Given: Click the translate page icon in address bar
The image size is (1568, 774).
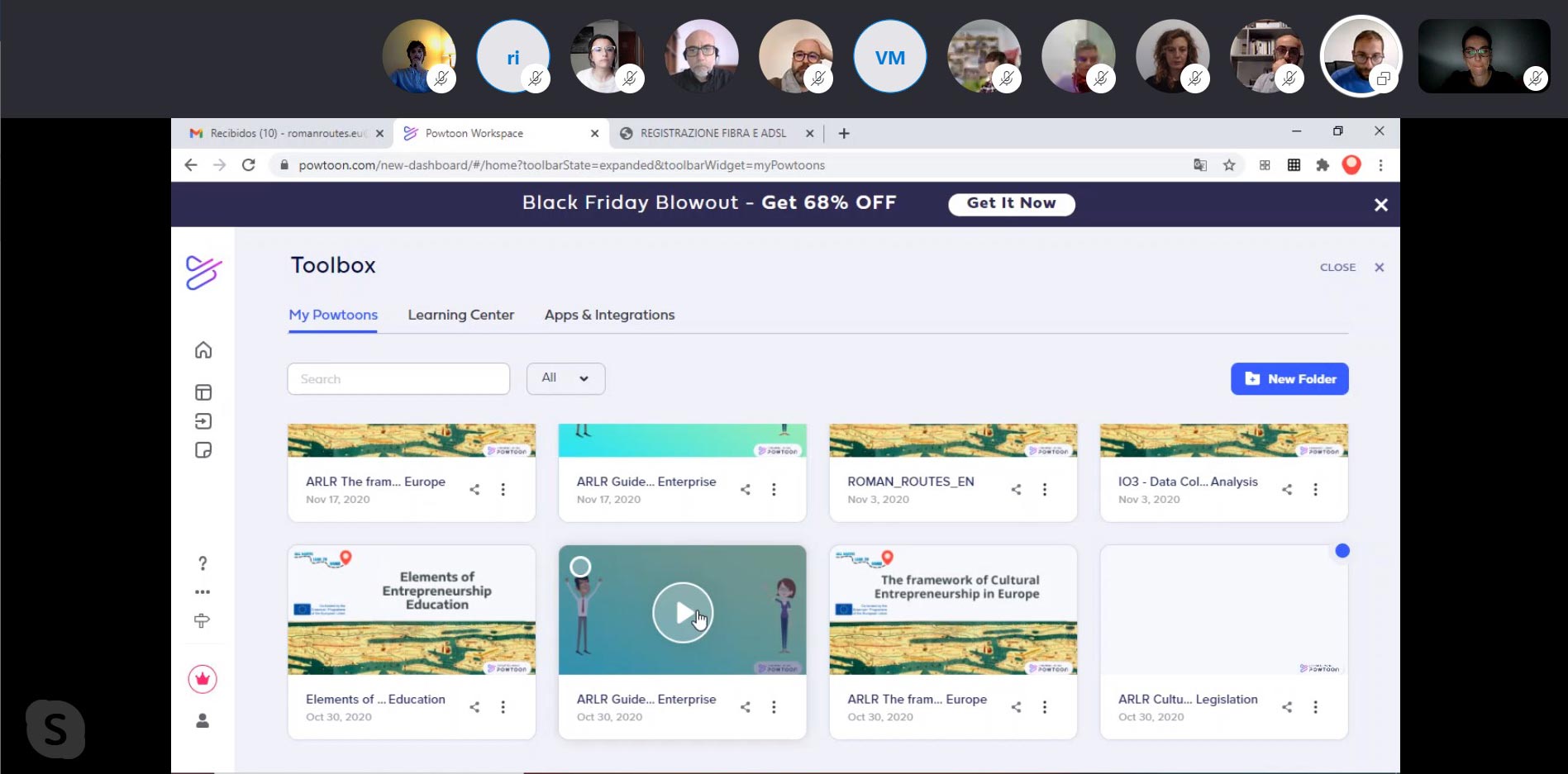Looking at the screenshot, I should (1200, 165).
